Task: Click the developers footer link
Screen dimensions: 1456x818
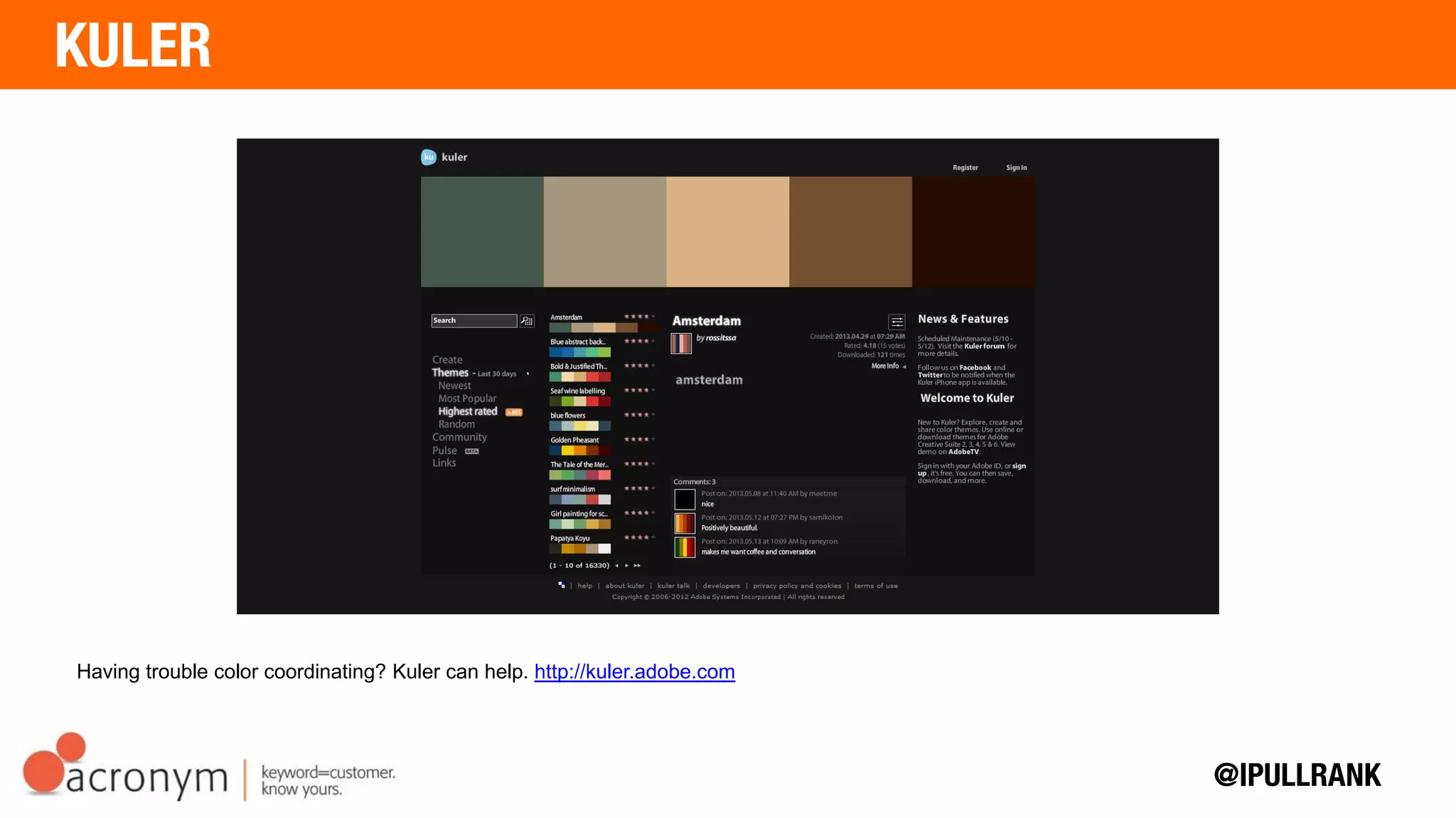Action: (721, 586)
